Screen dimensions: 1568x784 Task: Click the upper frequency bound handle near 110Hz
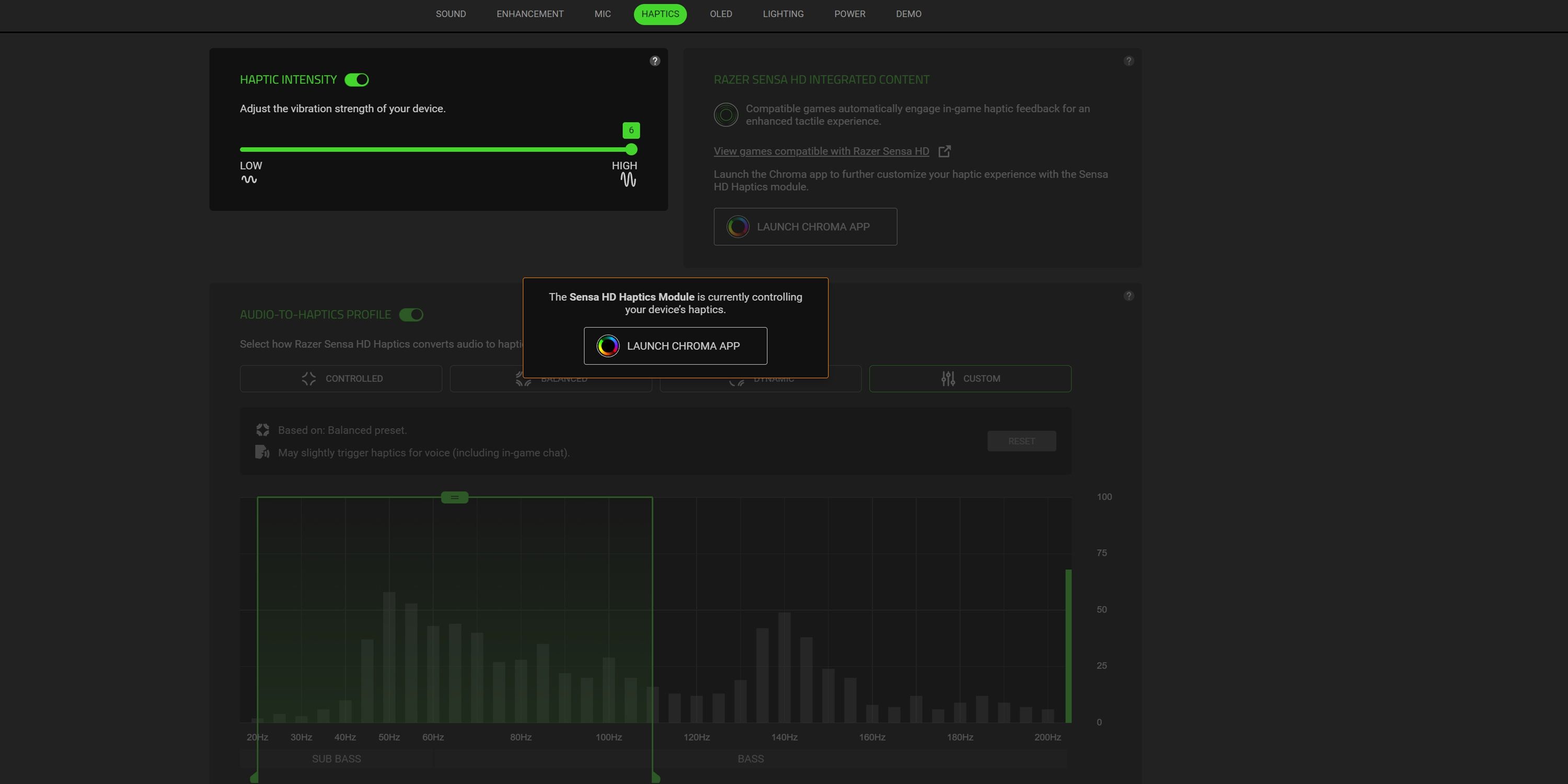coord(655,778)
